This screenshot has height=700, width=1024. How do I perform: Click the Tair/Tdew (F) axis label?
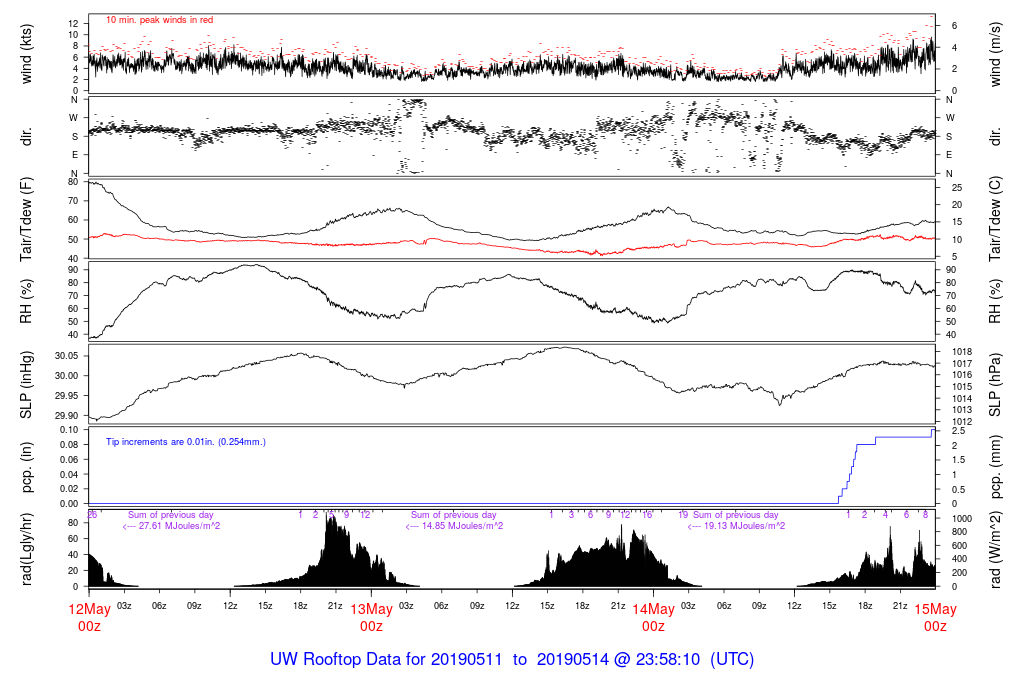[26, 219]
